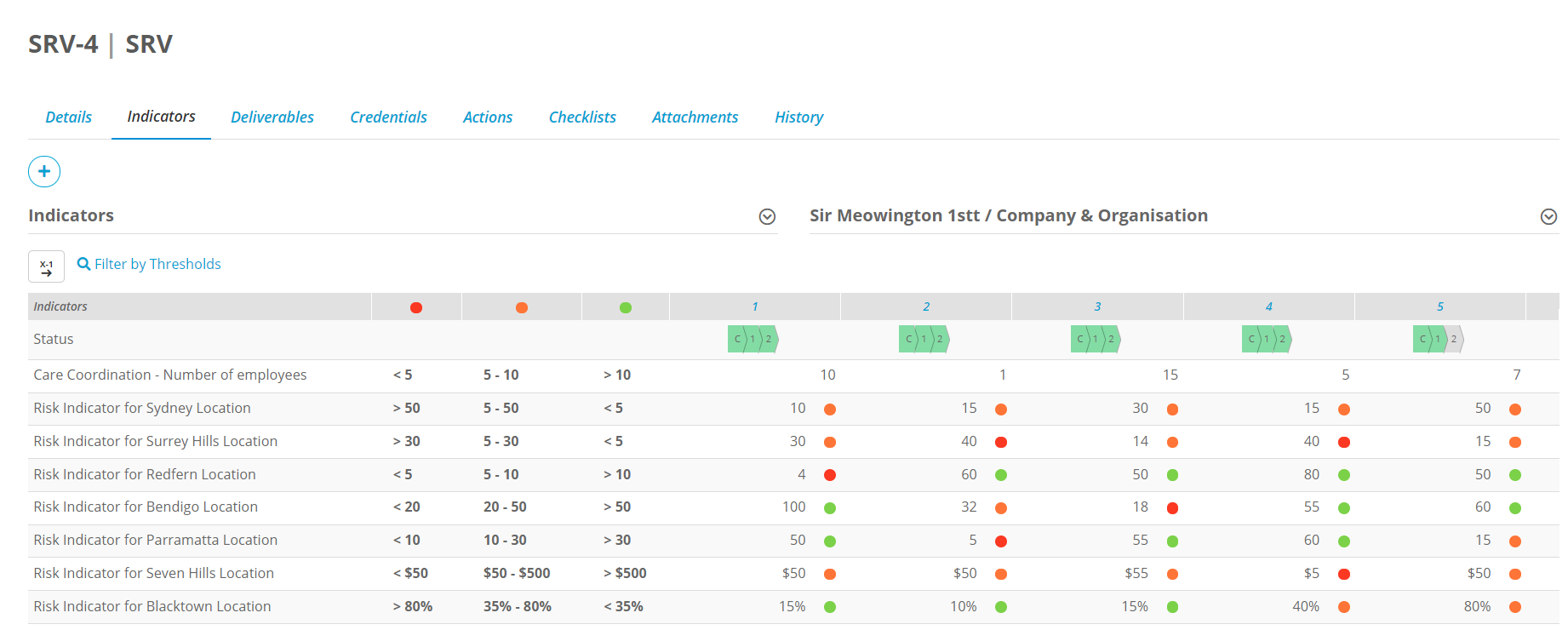This screenshot has width=1568, height=630.
Task: Click the red threshold dot column header
Action: tap(416, 307)
